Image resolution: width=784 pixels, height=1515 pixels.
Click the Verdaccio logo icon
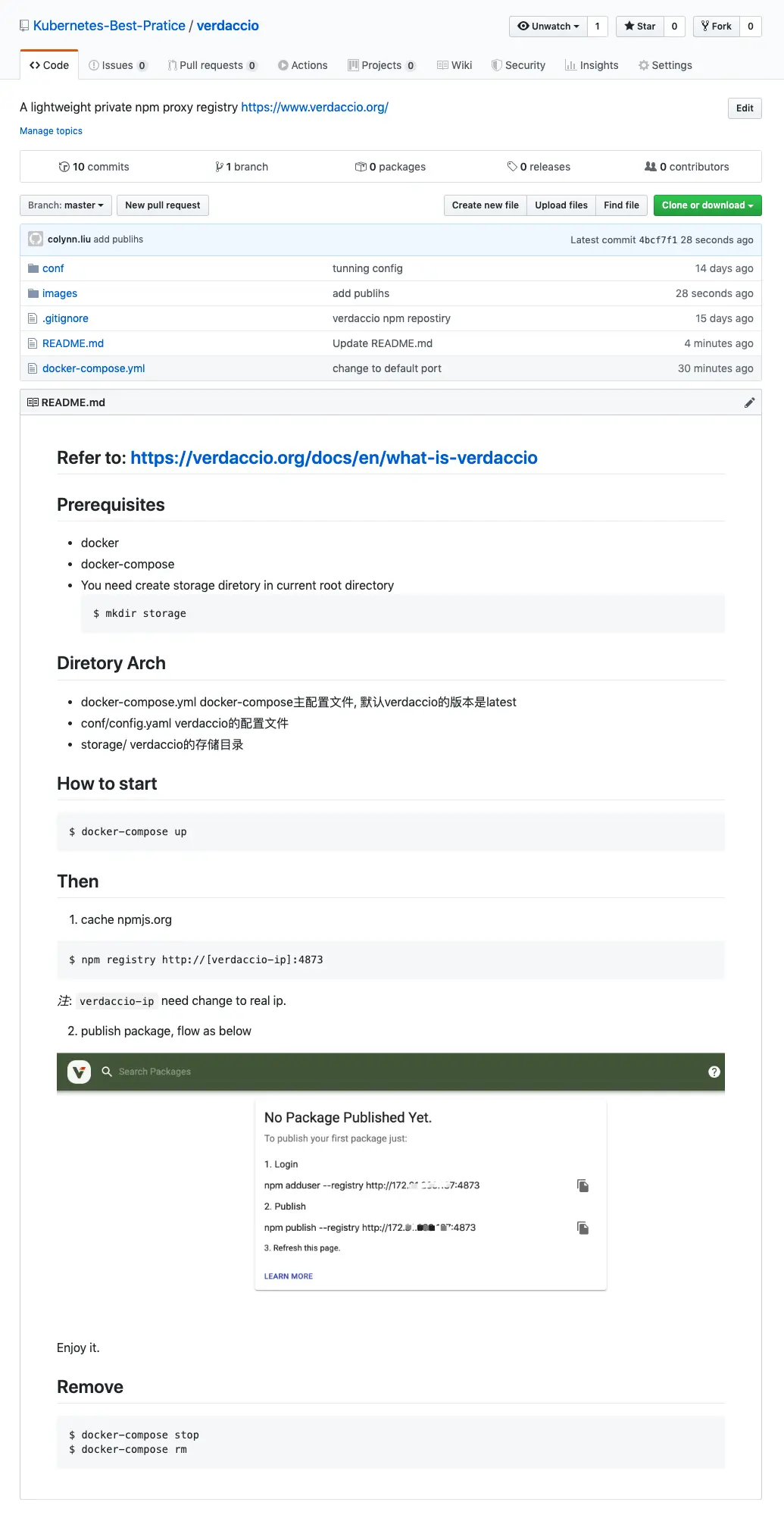79,1072
